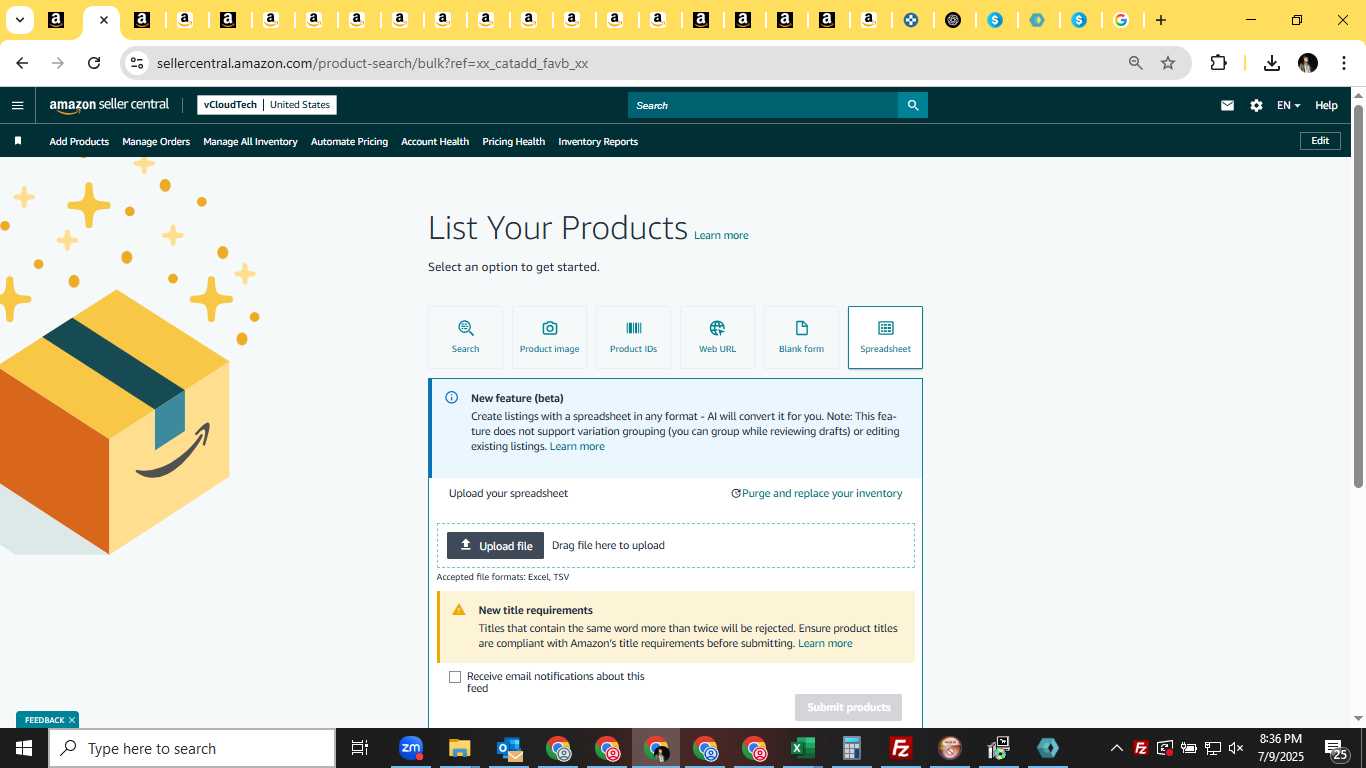Click the muted volume icon in system tray
Image resolution: width=1366 pixels, height=768 pixels.
click(1236, 748)
